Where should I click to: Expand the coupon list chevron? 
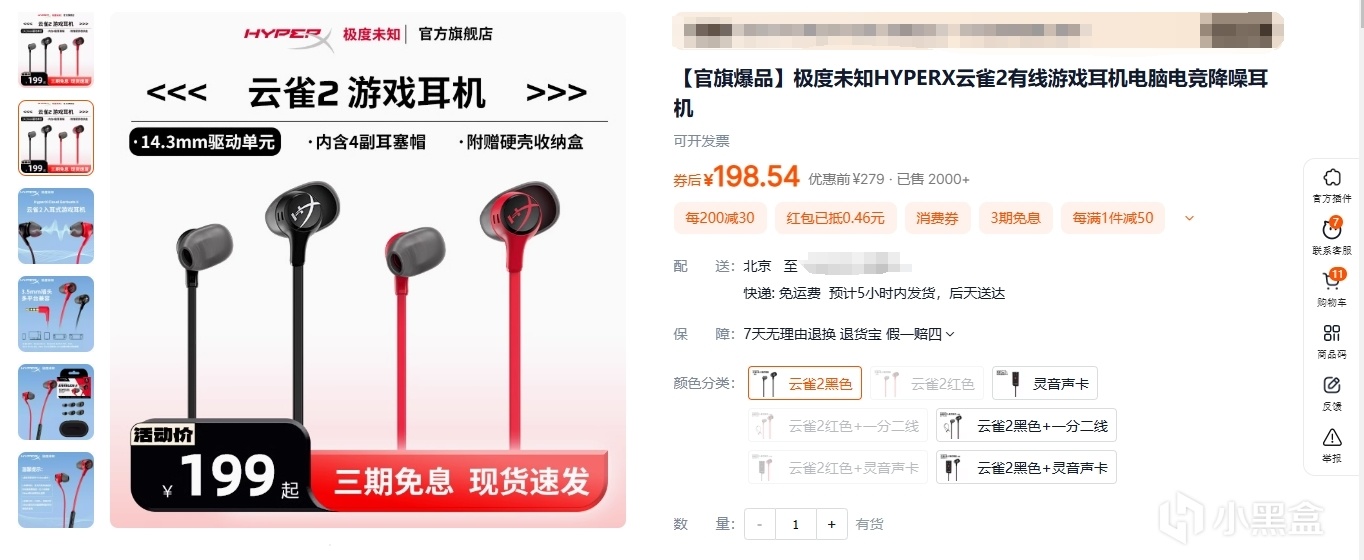tap(1189, 218)
